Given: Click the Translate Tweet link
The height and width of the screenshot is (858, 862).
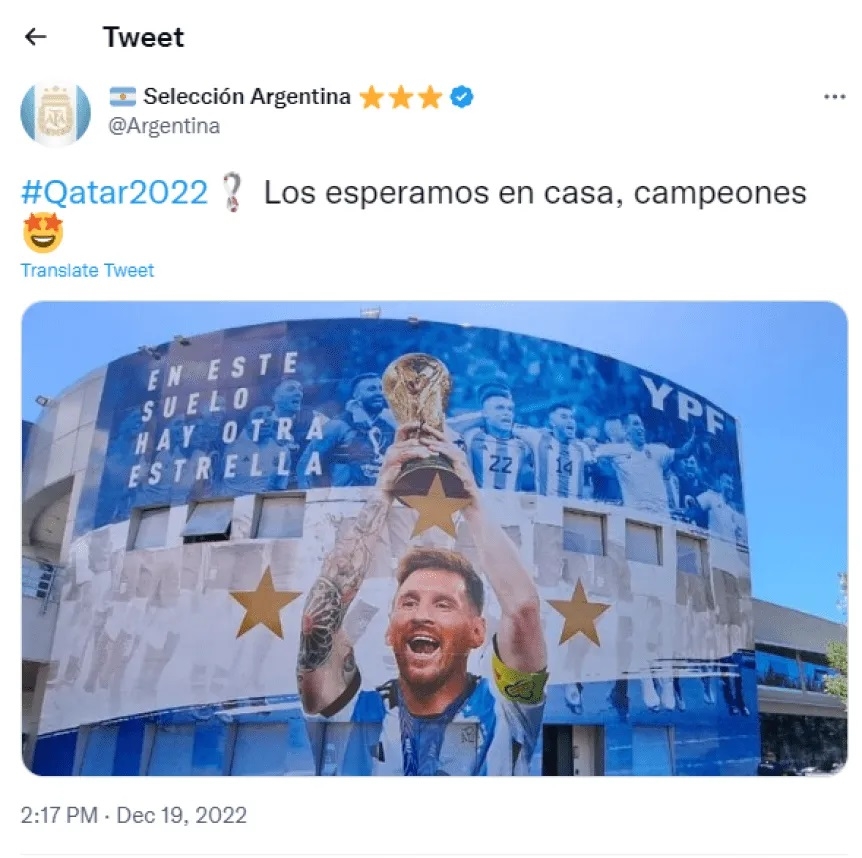Looking at the screenshot, I should pos(87,270).
